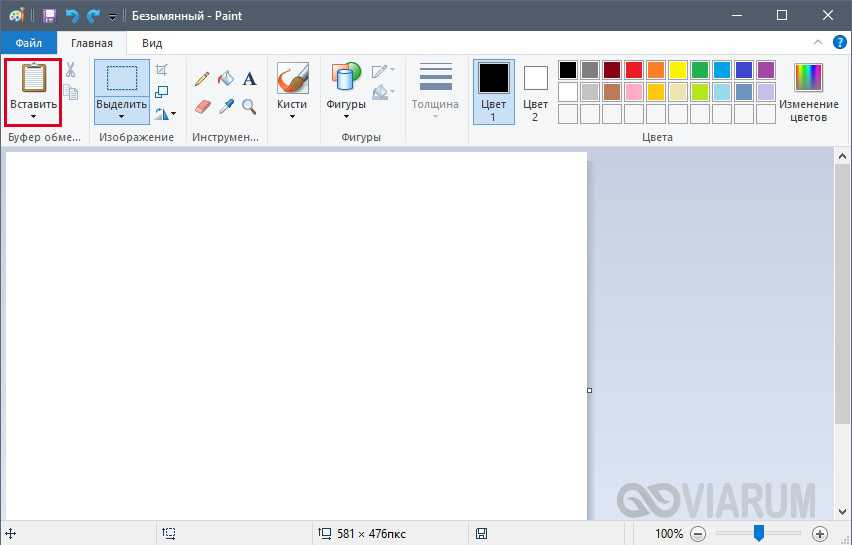852x545 pixels.
Task: Click the Magnifier tool
Action: coord(250,106)
